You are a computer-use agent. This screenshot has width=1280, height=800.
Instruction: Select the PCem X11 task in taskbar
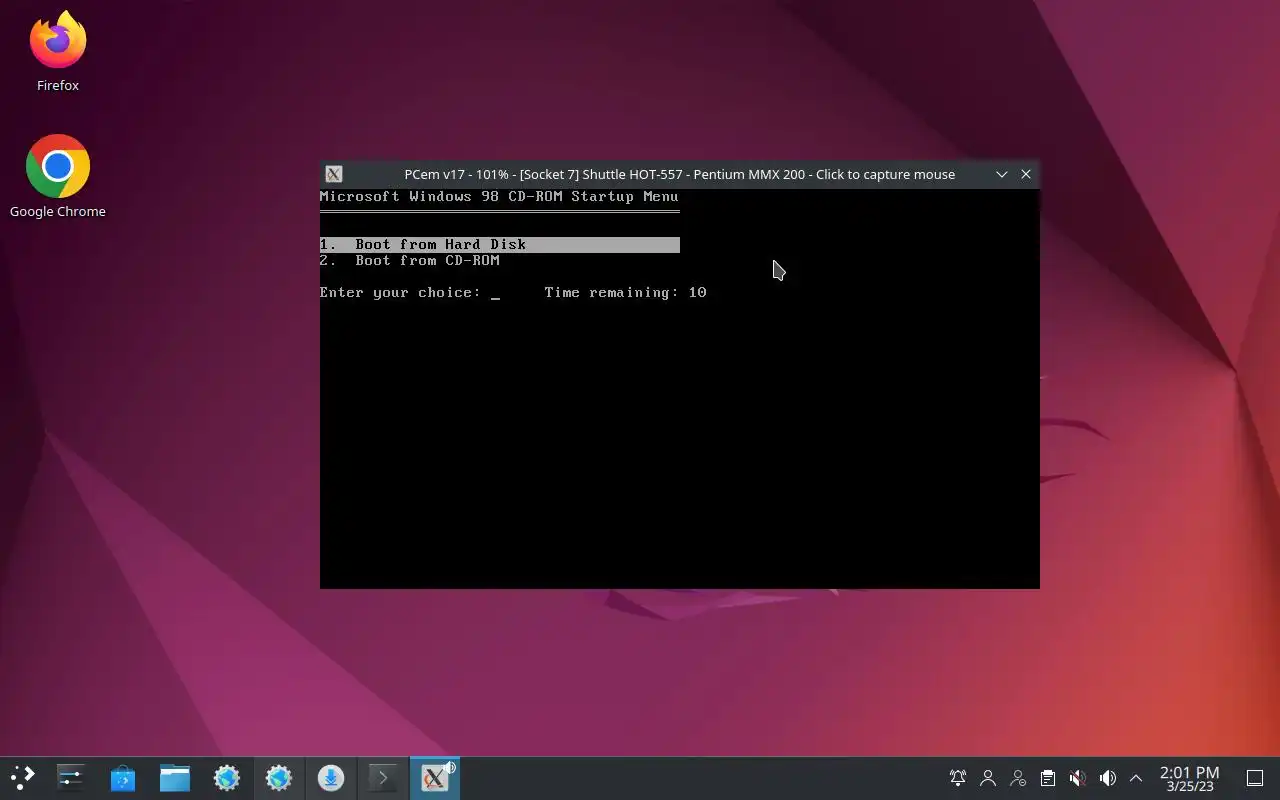click(435, 778)
